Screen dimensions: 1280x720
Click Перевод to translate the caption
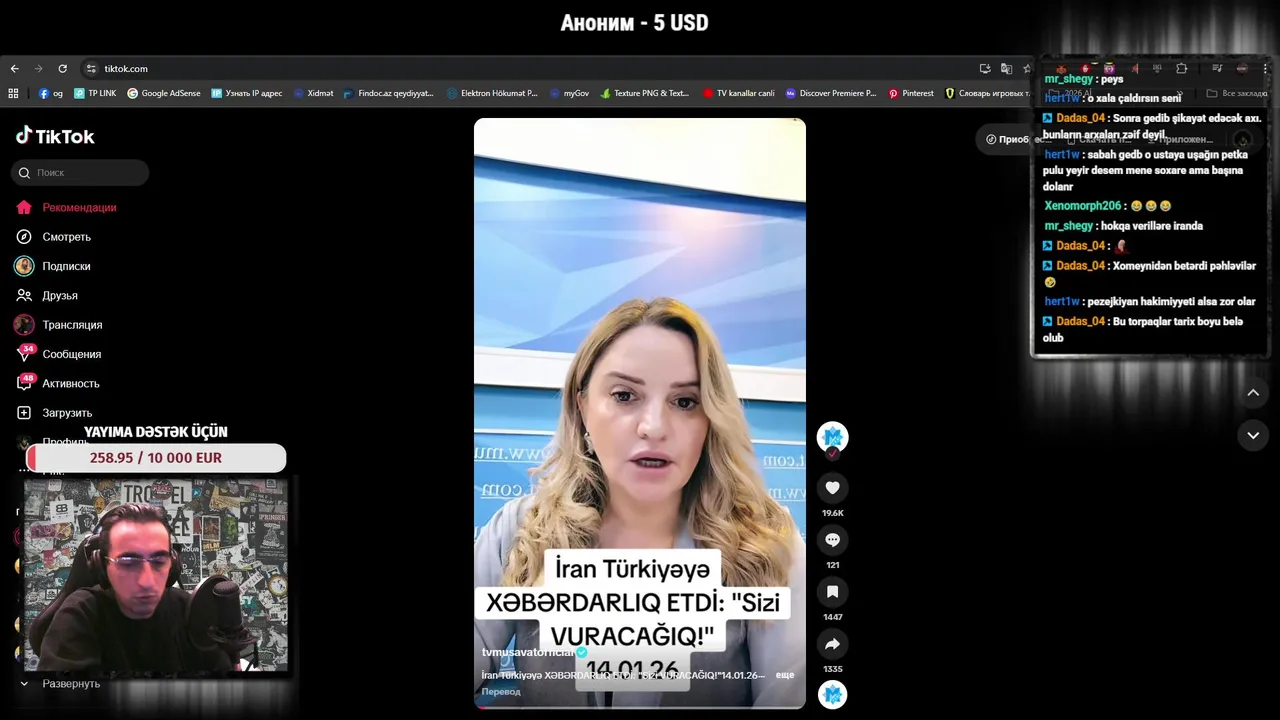pos(501,692)
